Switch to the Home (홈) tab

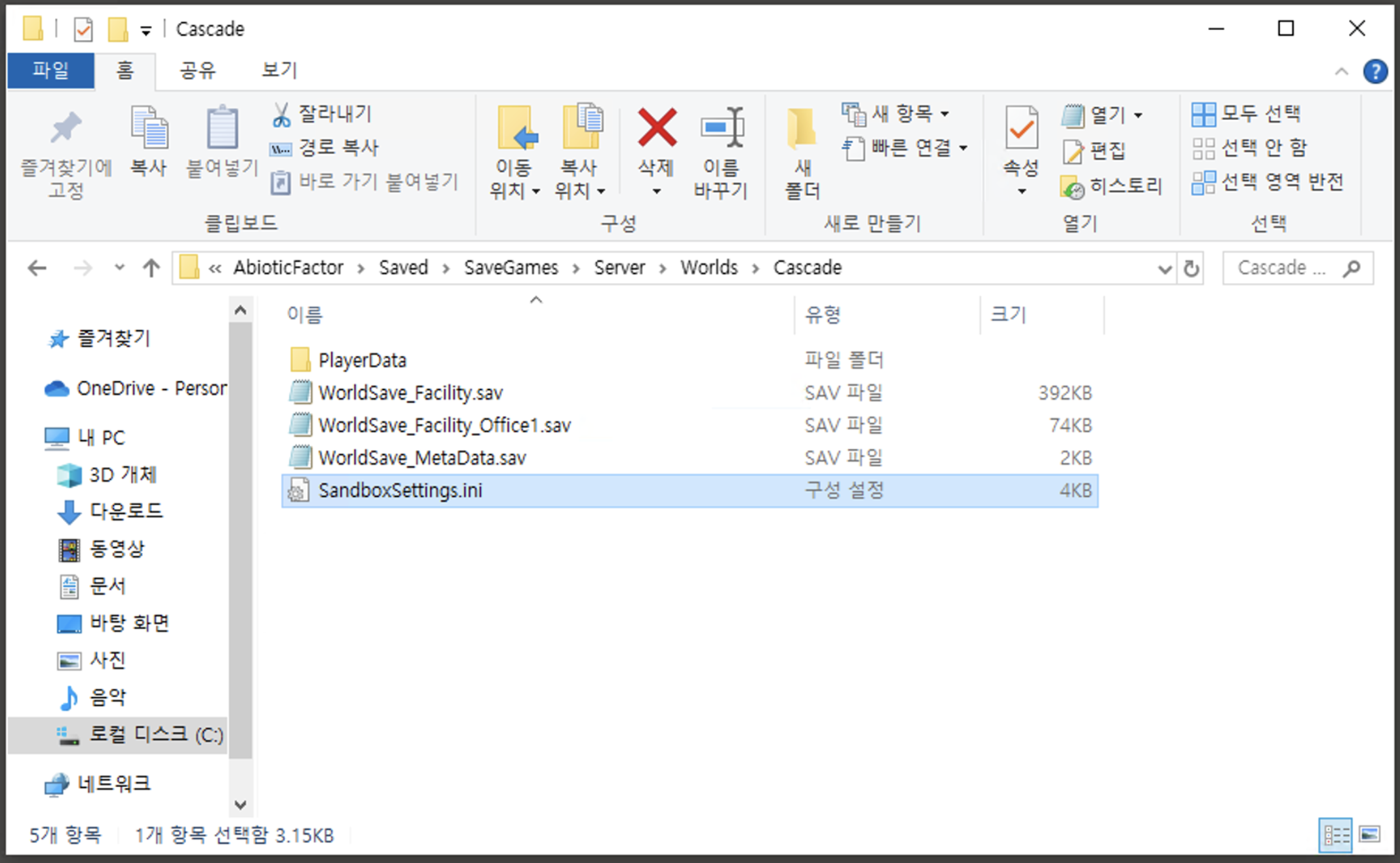[125, 70]
